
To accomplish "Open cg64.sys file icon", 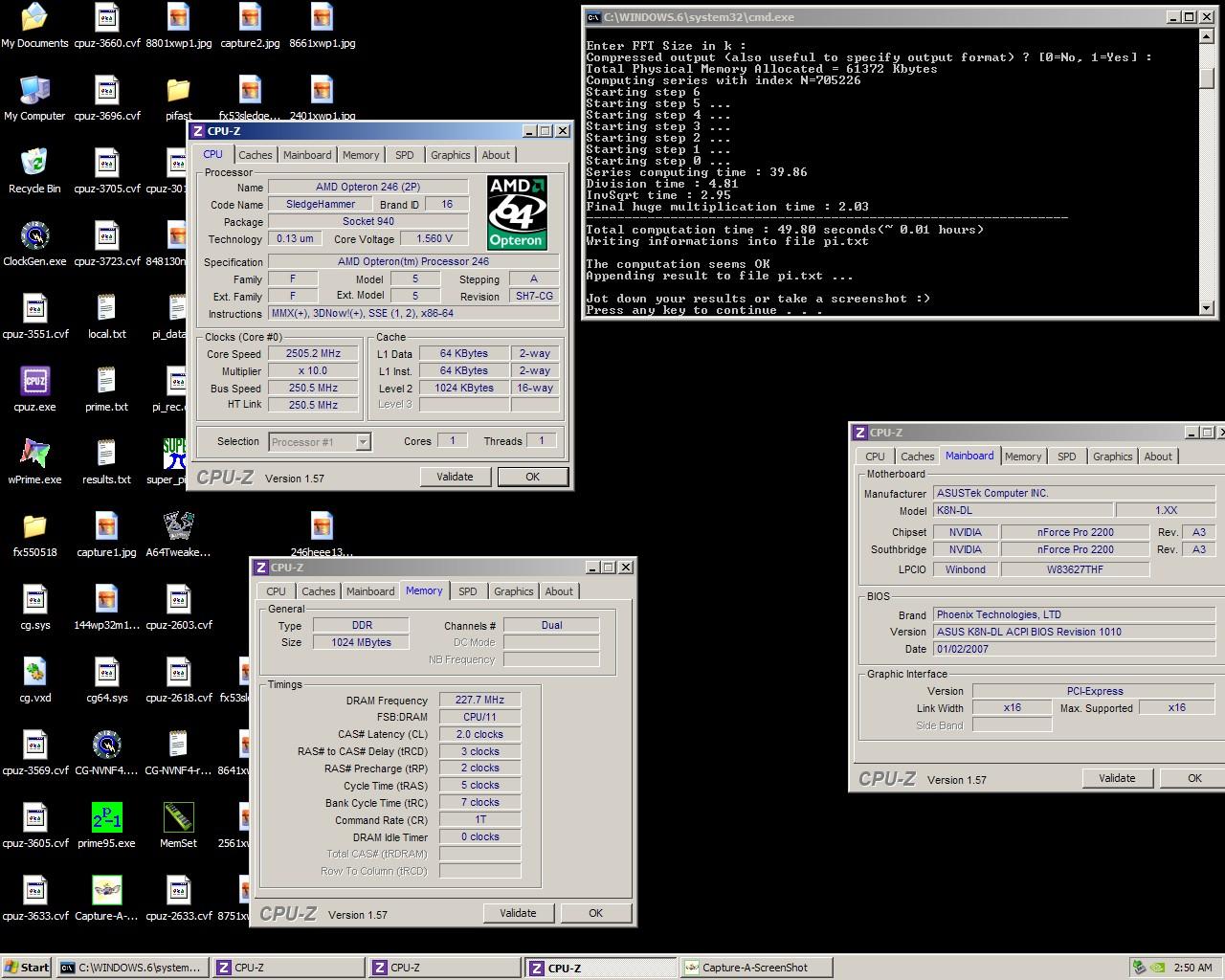I will tap(106, 680).
